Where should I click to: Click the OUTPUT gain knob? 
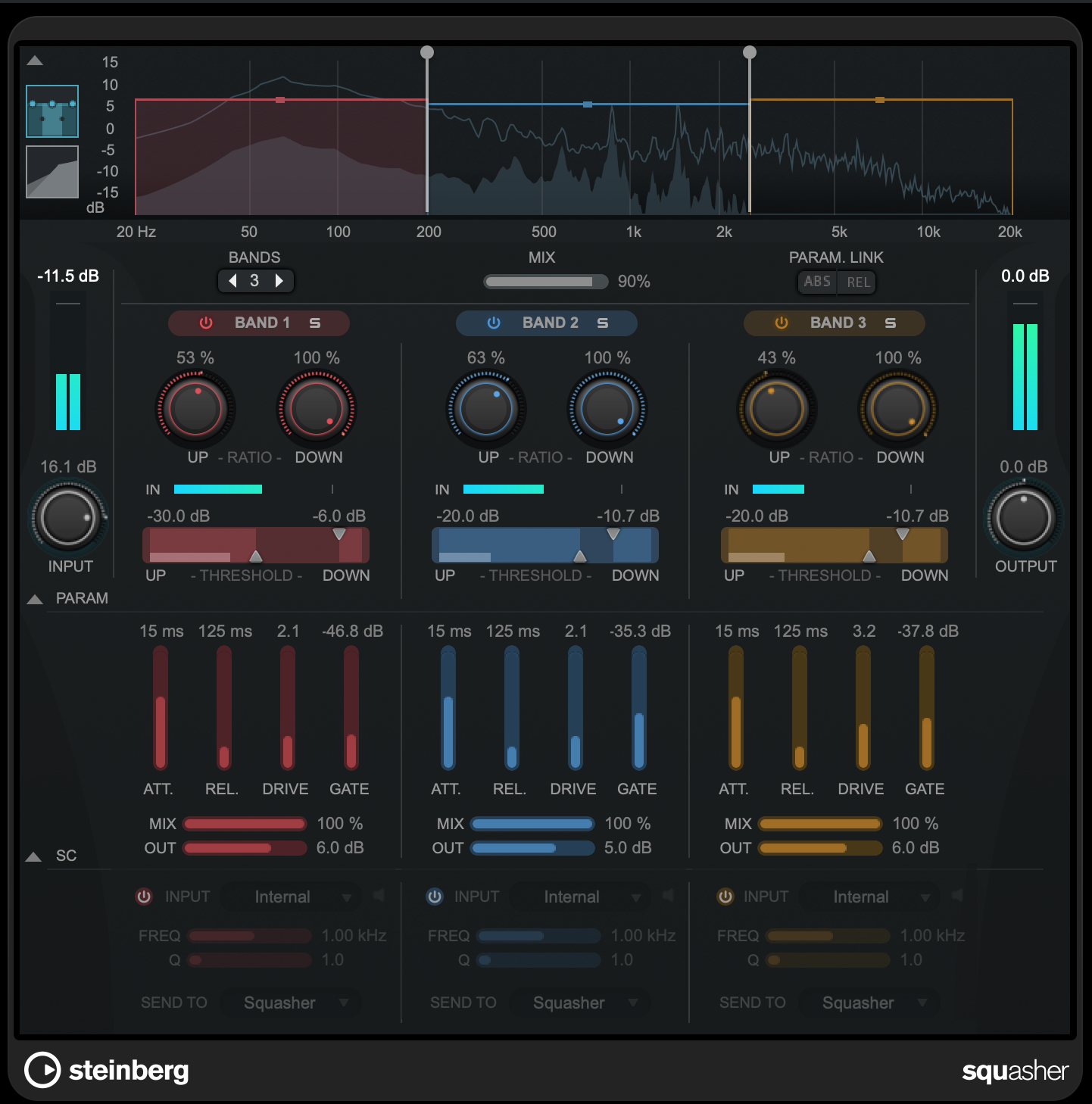[x=1024, y=519]
